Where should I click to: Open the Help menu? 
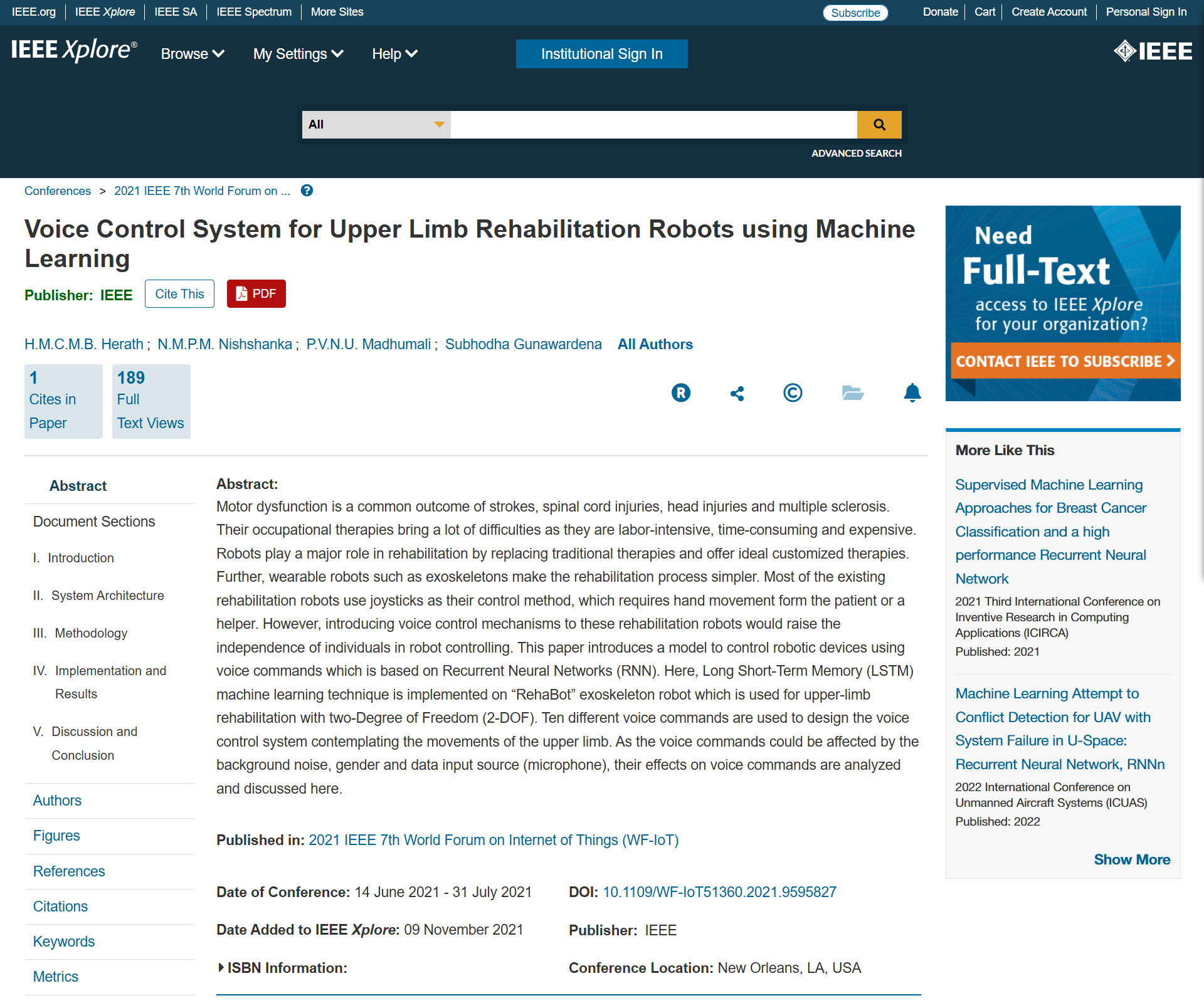[x=394, y=54]
